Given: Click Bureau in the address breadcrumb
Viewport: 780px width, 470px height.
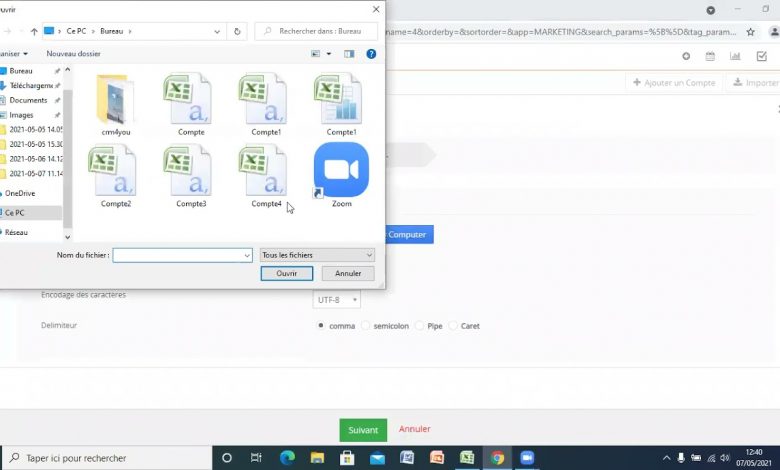Looking at the screenshot, I should tap(111, 31).
